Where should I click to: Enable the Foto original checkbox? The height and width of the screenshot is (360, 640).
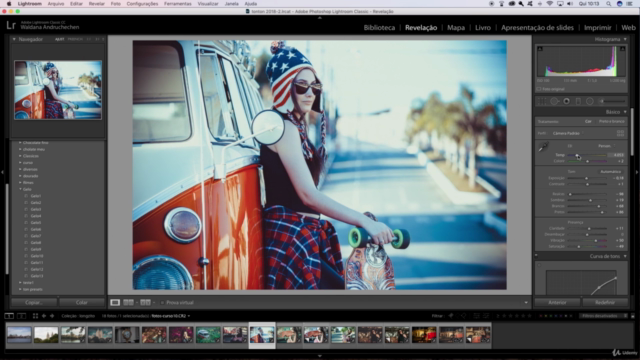tap(538, 89)
